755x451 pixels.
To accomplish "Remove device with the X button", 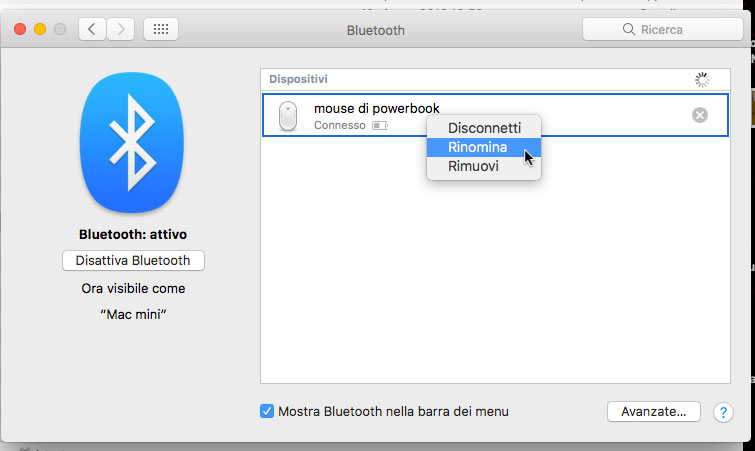I will 700,115.
